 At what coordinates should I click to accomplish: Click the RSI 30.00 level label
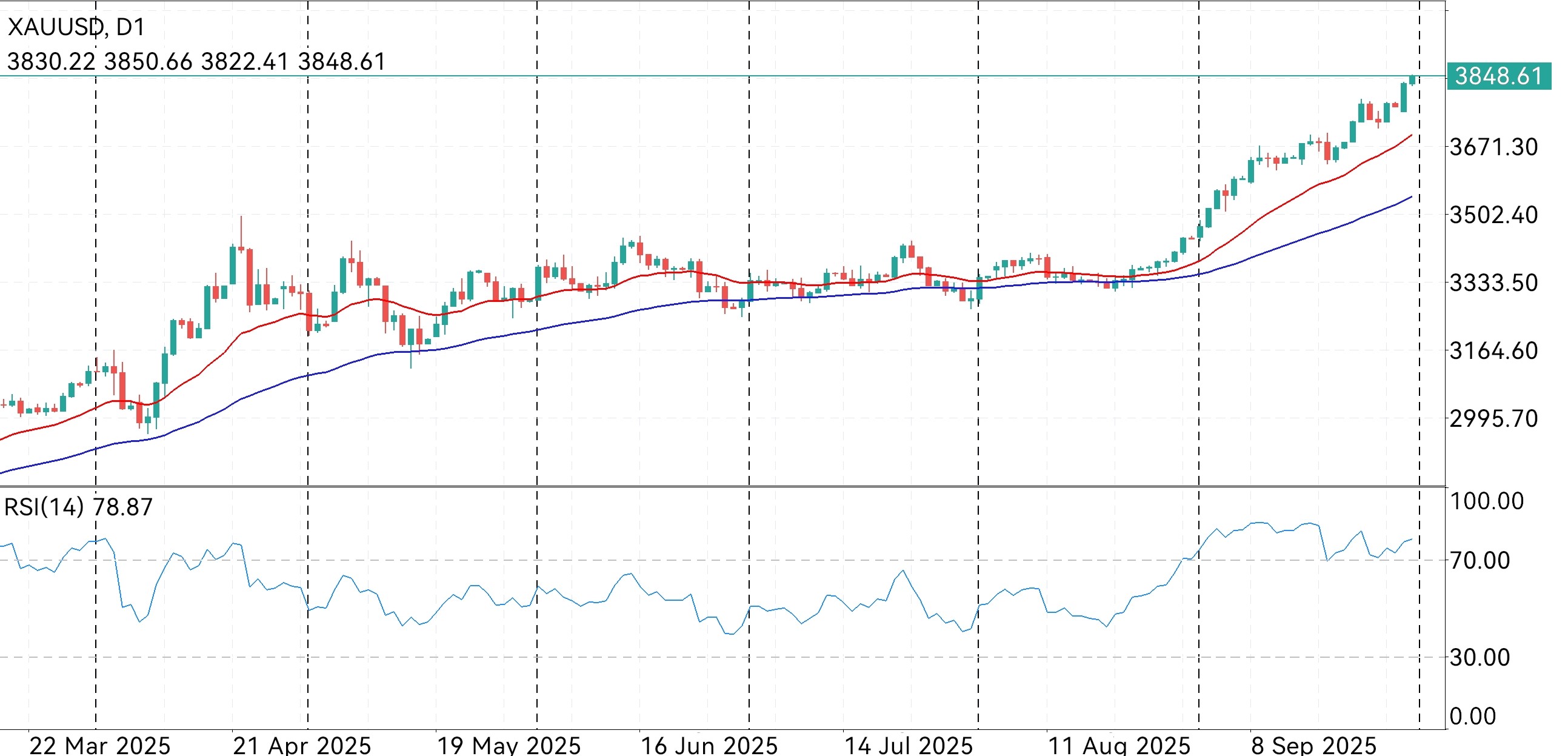(1479, 657)
